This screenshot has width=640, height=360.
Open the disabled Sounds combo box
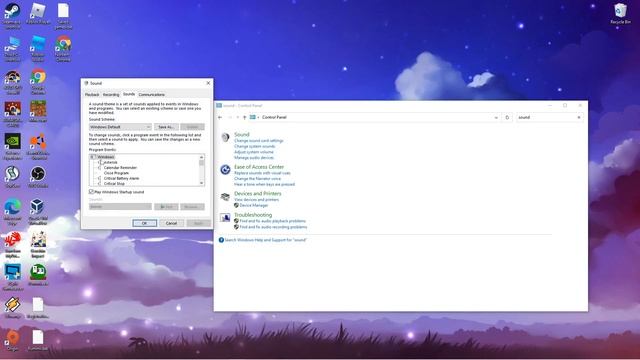coord(120,207)
